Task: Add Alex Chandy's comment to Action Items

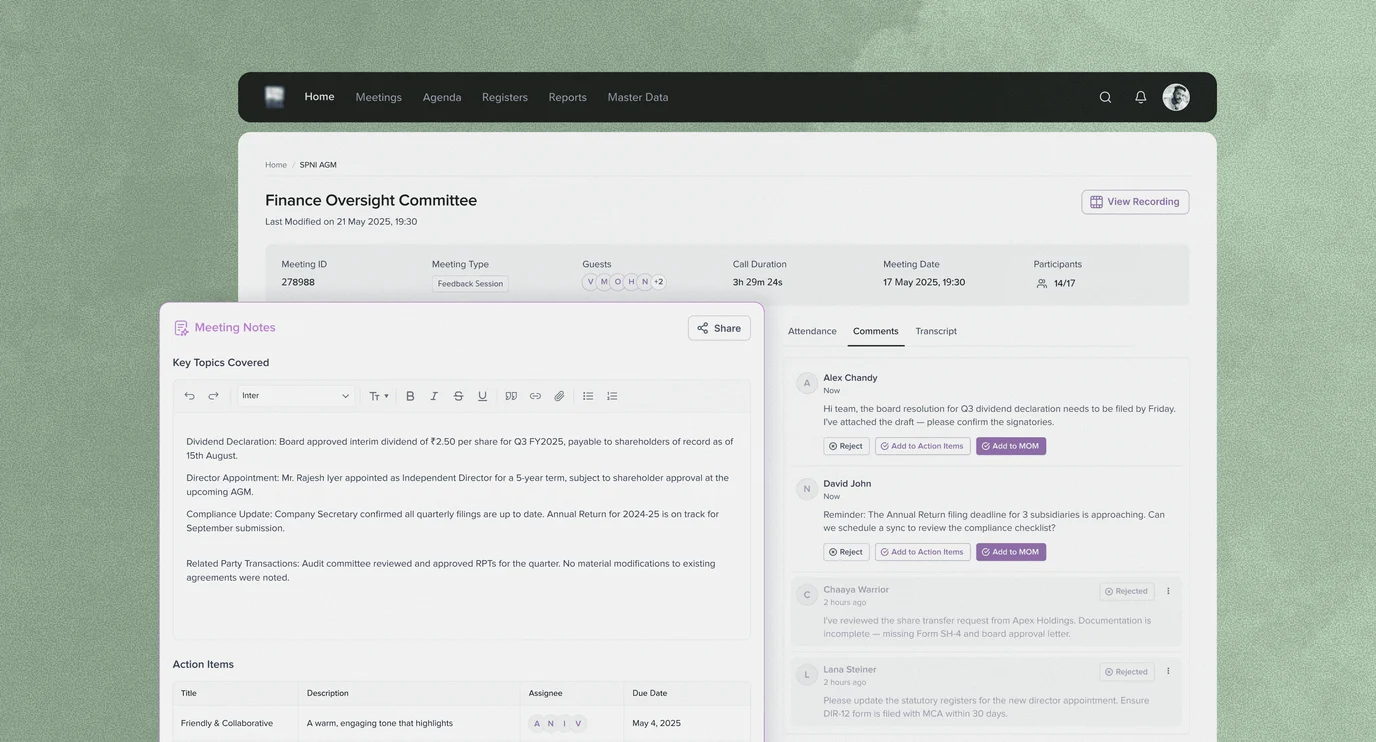Action: pos(922,446)
